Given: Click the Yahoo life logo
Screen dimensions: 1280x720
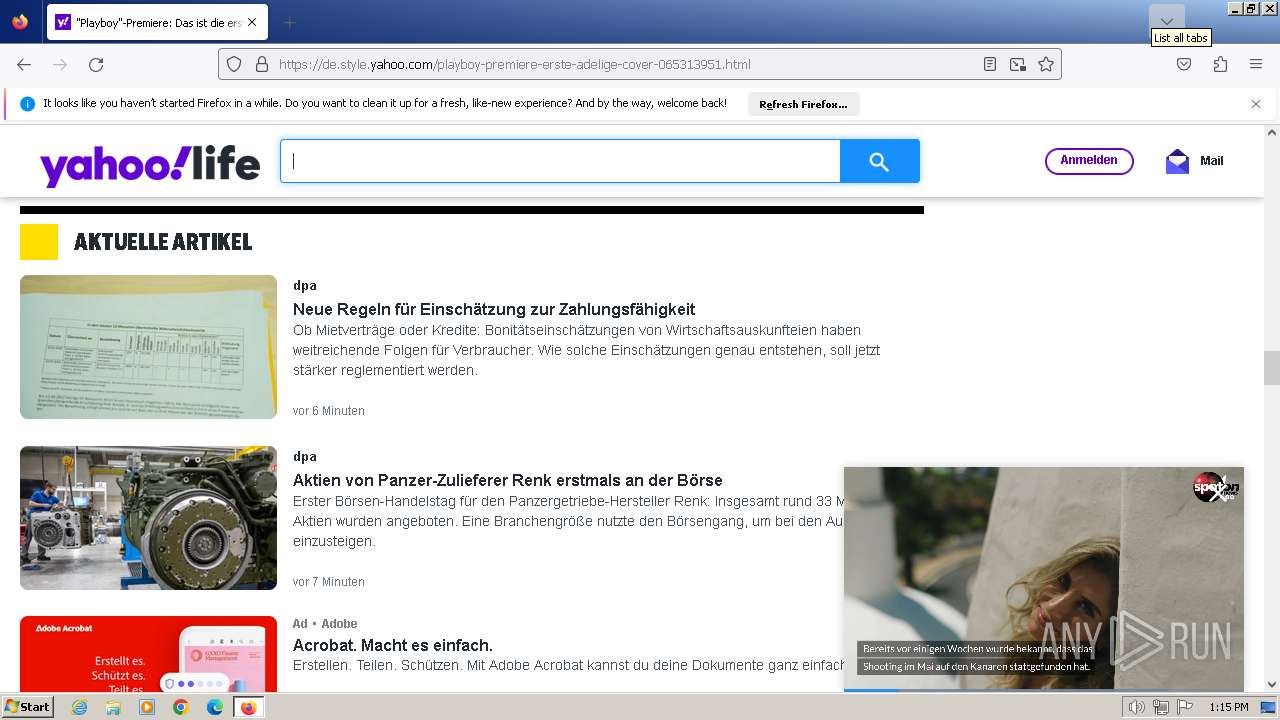Looking at the screenshot, I should pyautogui.click(x=150, y=166).
